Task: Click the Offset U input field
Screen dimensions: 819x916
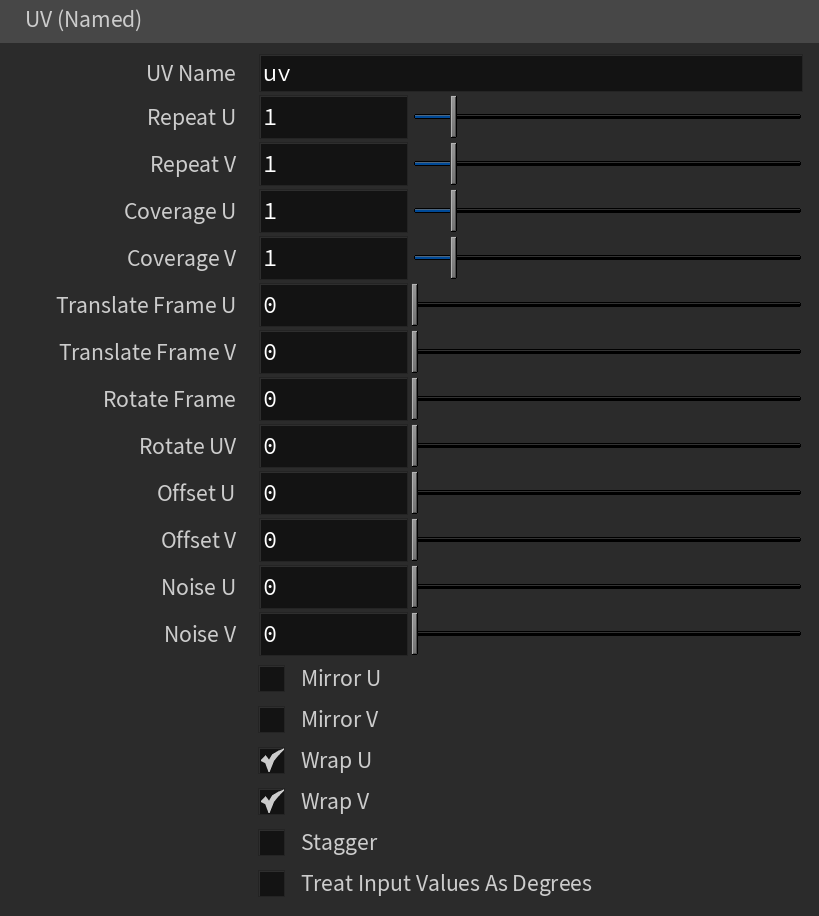Action: (334, 493)
